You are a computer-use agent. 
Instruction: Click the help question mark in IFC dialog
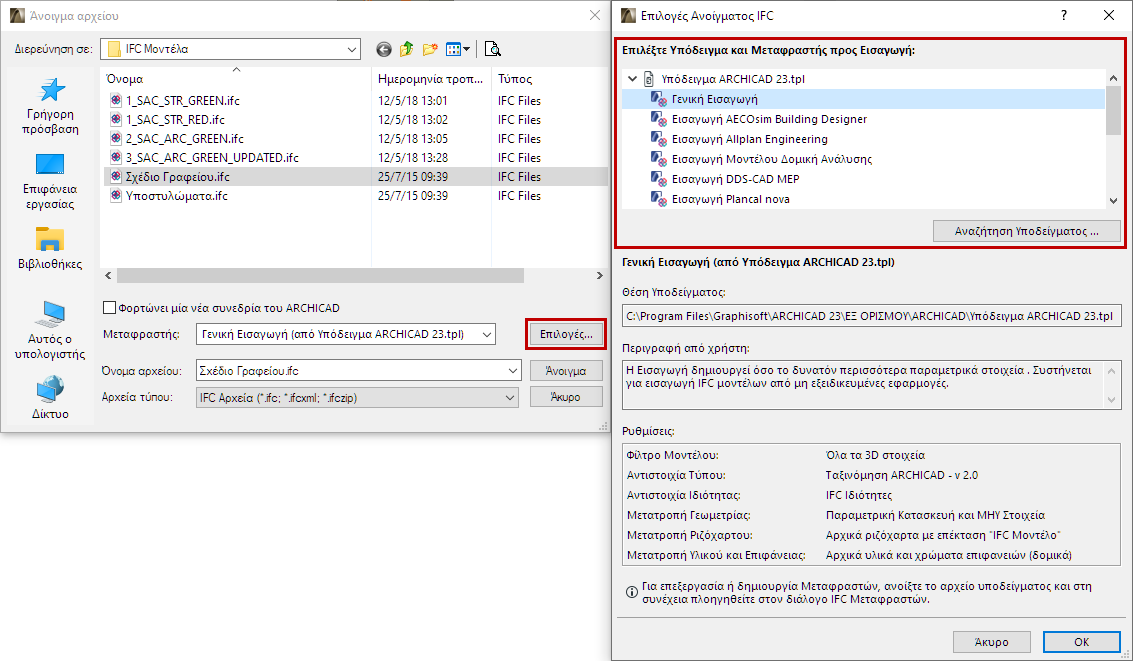coord(1064,16)
